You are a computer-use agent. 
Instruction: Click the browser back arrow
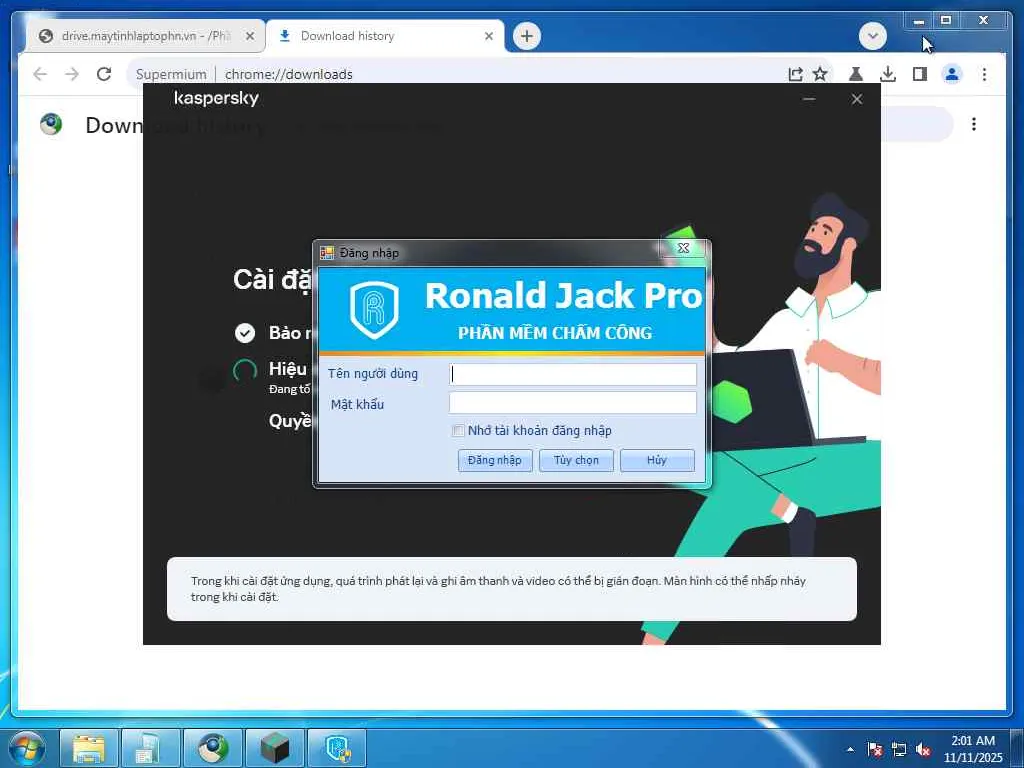pos(40,74)
